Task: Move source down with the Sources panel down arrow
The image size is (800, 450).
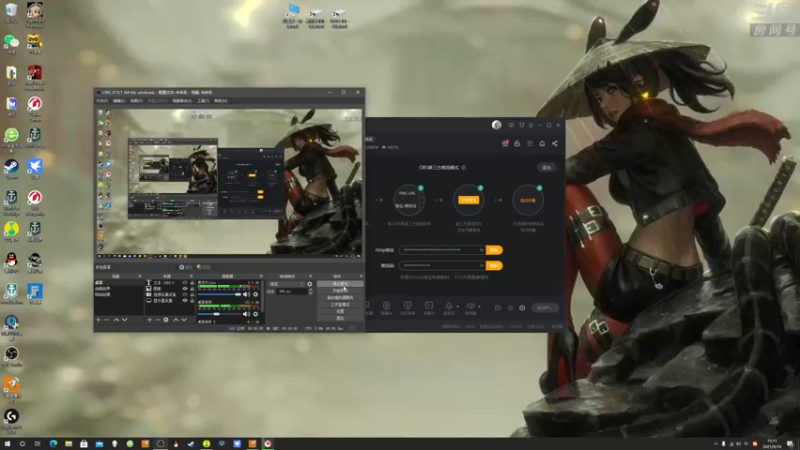Action: [184, 320]
